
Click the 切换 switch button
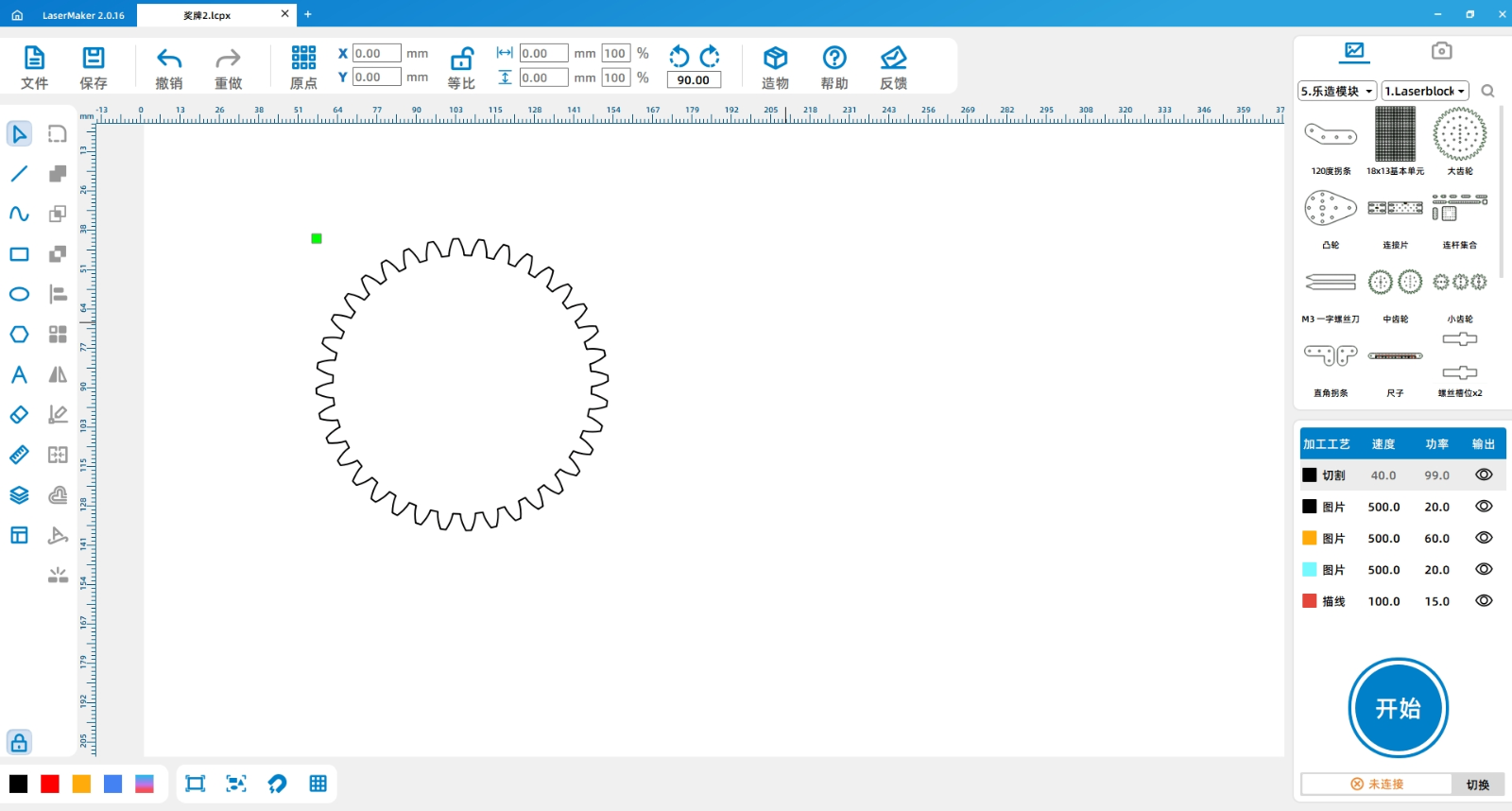pos(1477,785)
